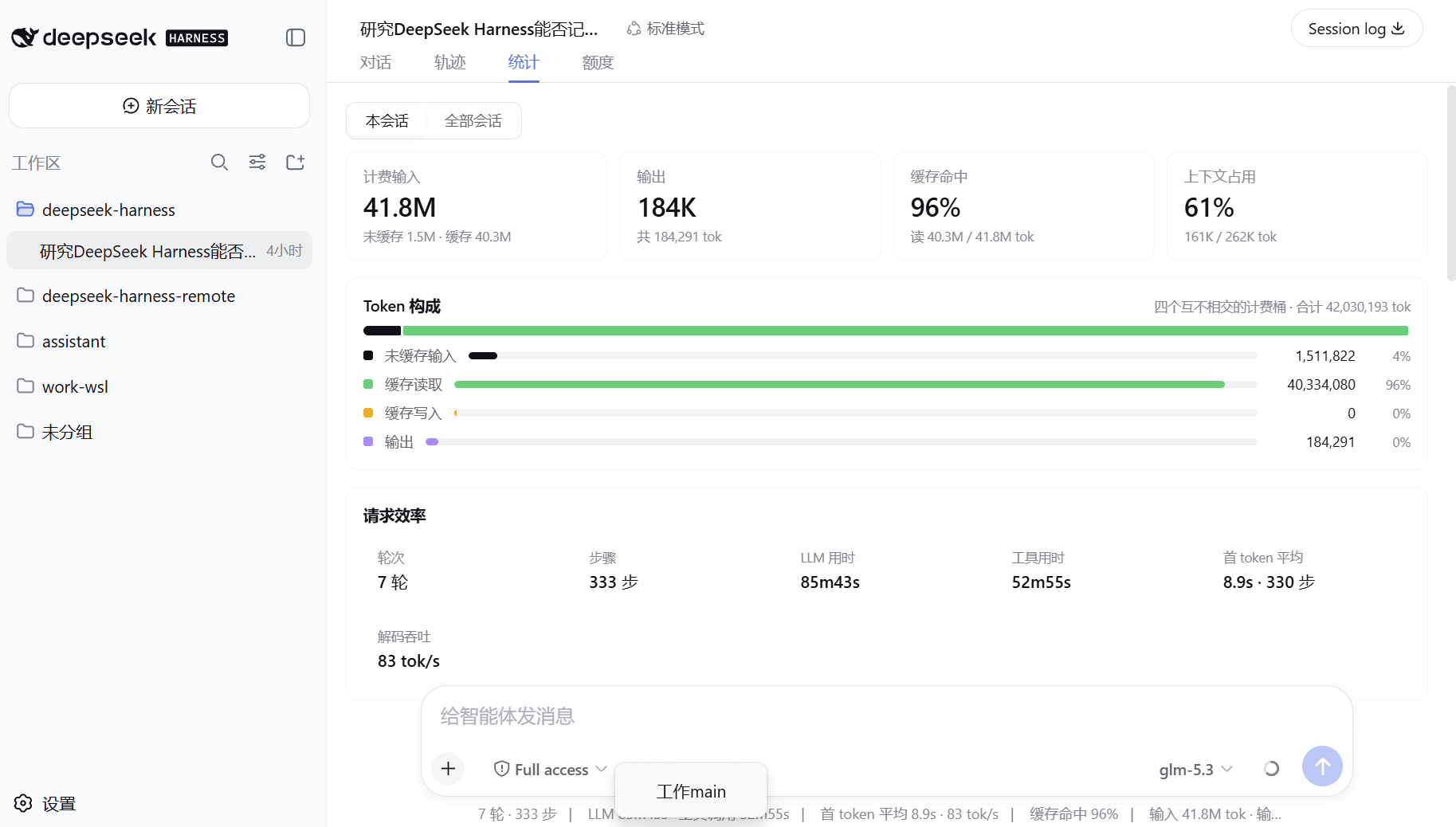This screenshot has width=1456, height=827.
Task: Click the 85m43s LLM 用时 value
Action: 830,582
